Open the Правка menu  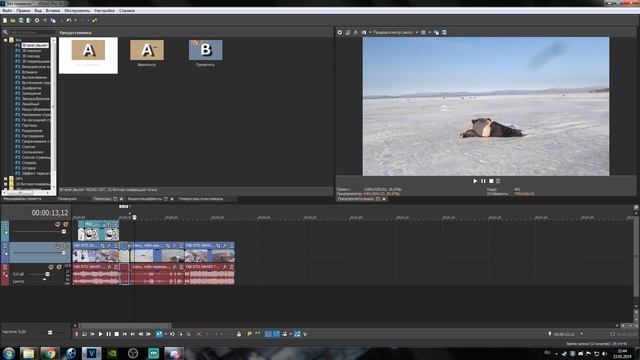23,11
